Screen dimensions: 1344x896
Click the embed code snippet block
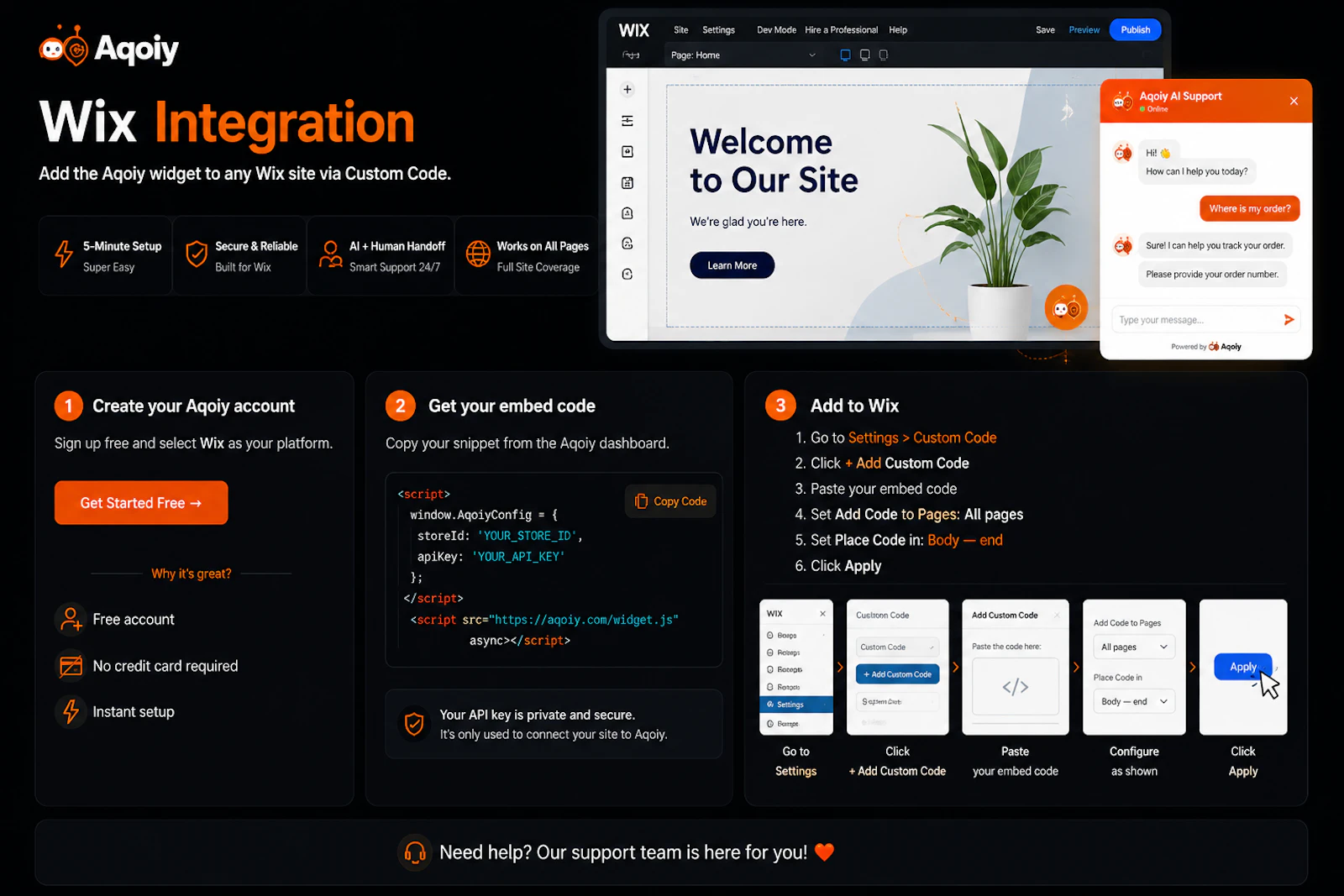(554, 569)
